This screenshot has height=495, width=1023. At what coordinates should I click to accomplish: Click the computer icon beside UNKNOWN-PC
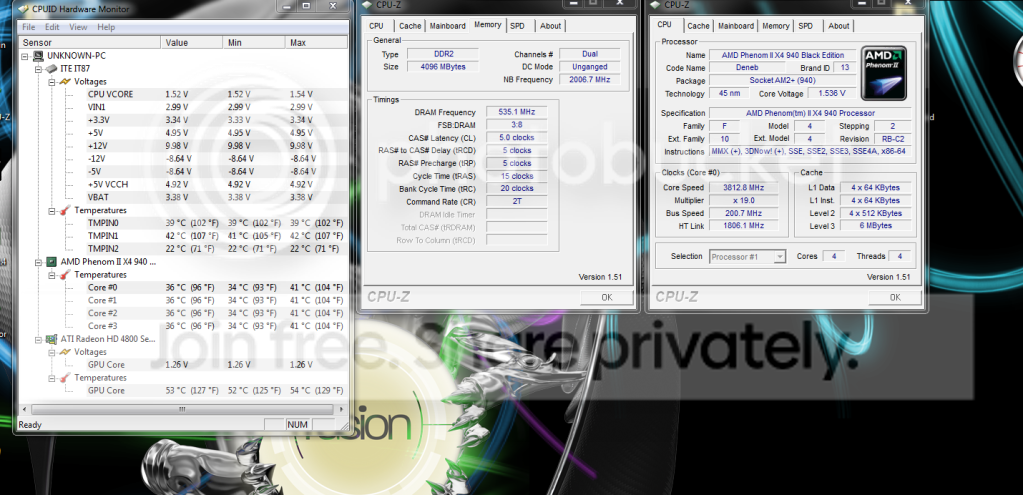click(x=38, y=56)
